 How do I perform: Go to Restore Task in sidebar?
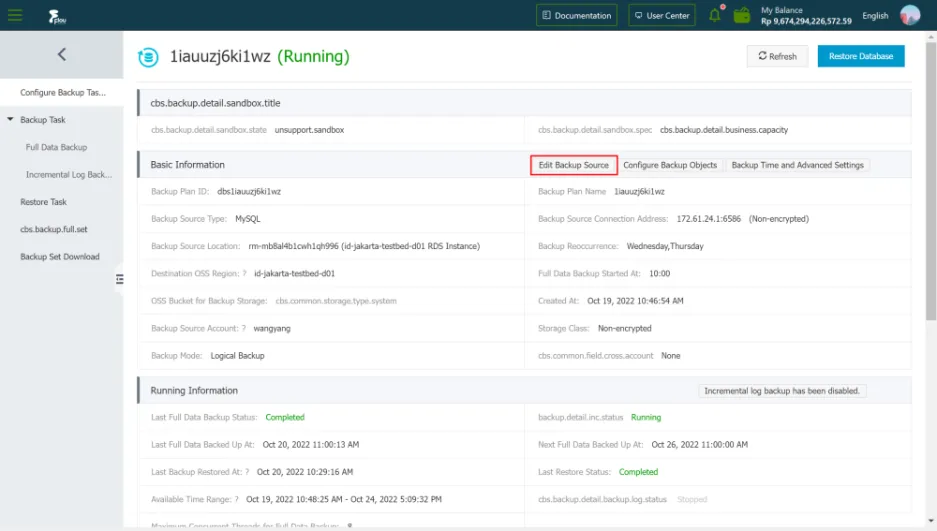pos(43,202)
